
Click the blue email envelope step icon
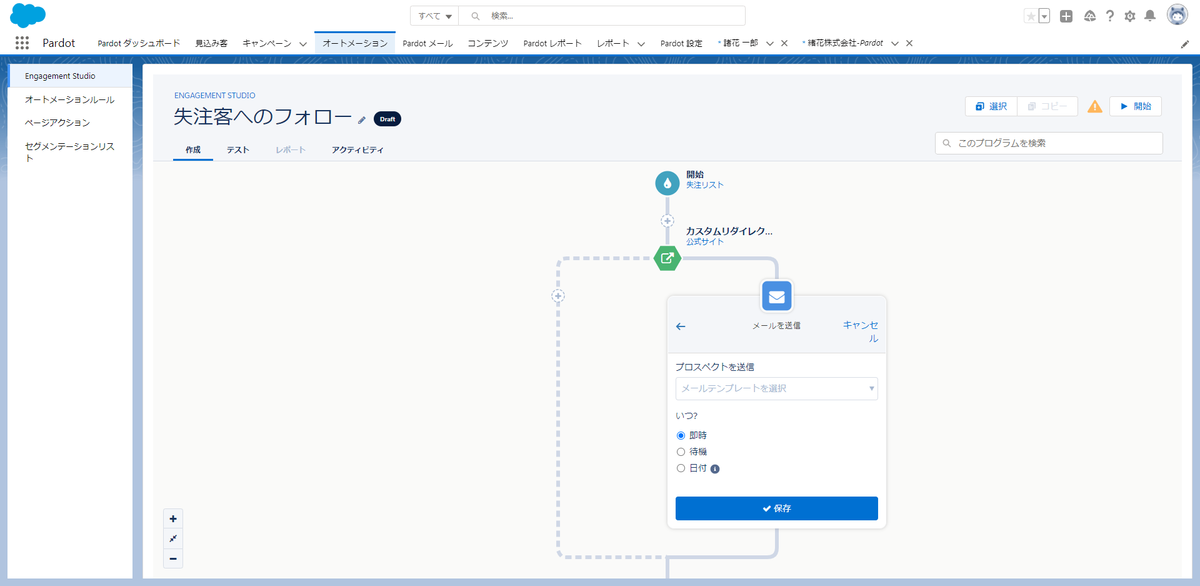click(x=777, y=296)
